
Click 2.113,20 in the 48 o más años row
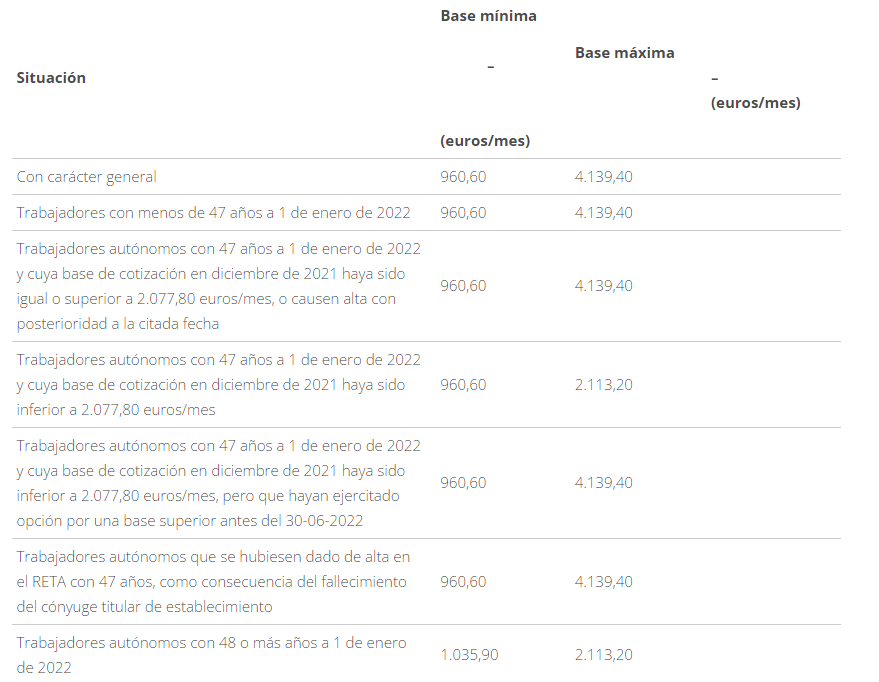603,655
